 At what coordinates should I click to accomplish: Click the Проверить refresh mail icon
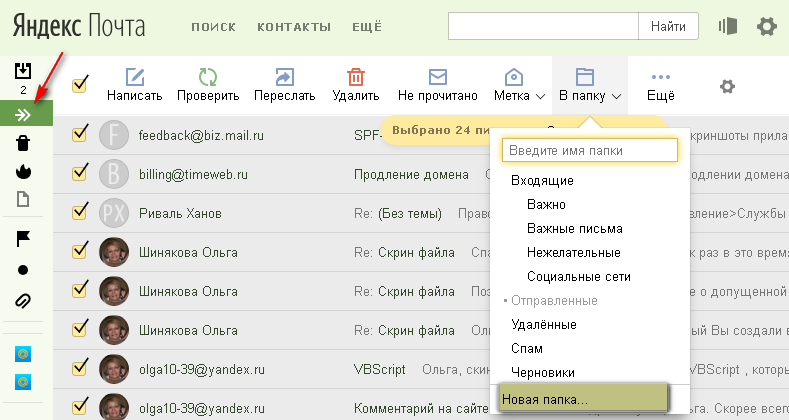click(208, 77)
